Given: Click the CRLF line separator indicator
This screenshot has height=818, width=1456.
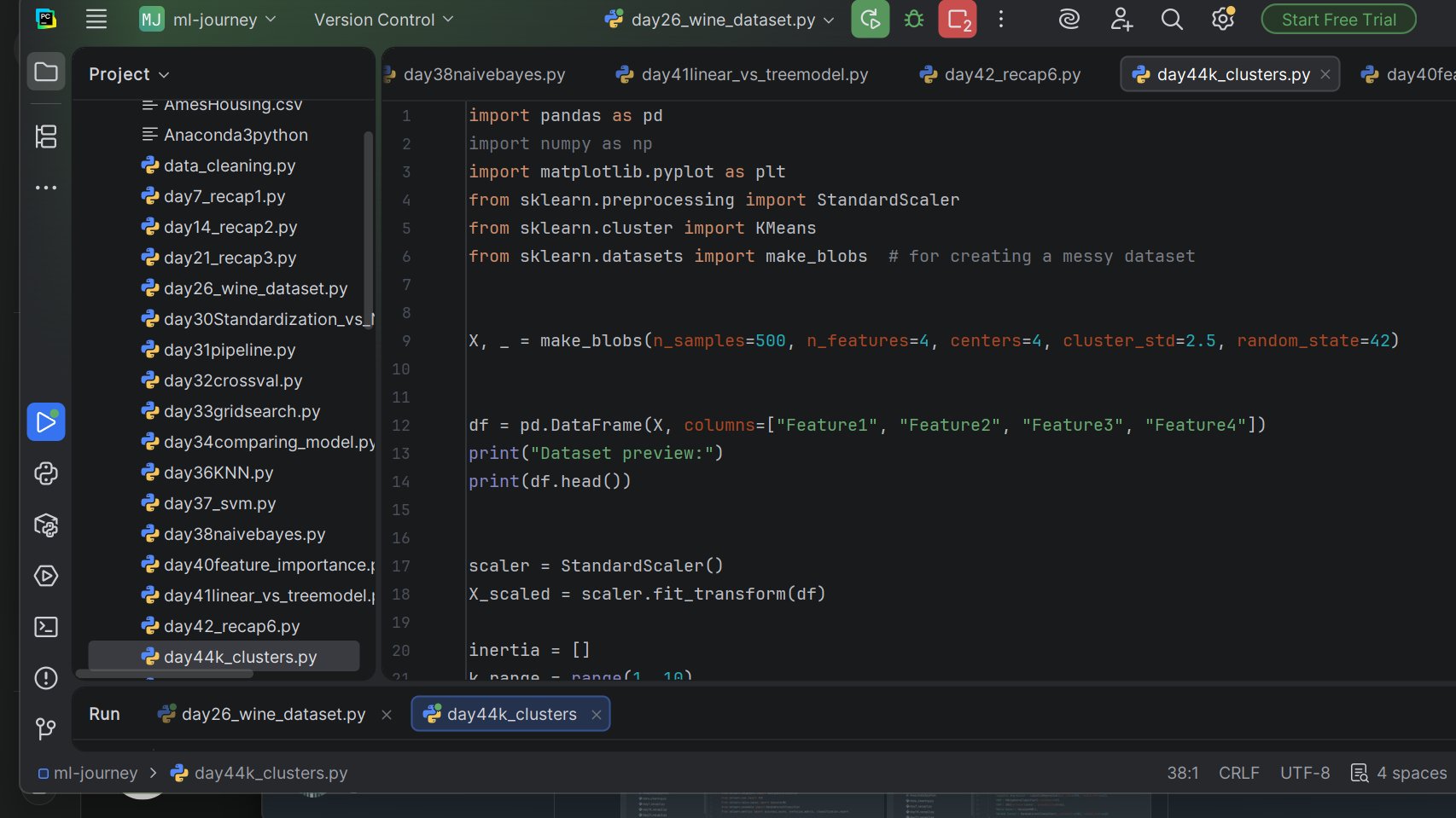Looking at the screenshot, I should 1238,773.
